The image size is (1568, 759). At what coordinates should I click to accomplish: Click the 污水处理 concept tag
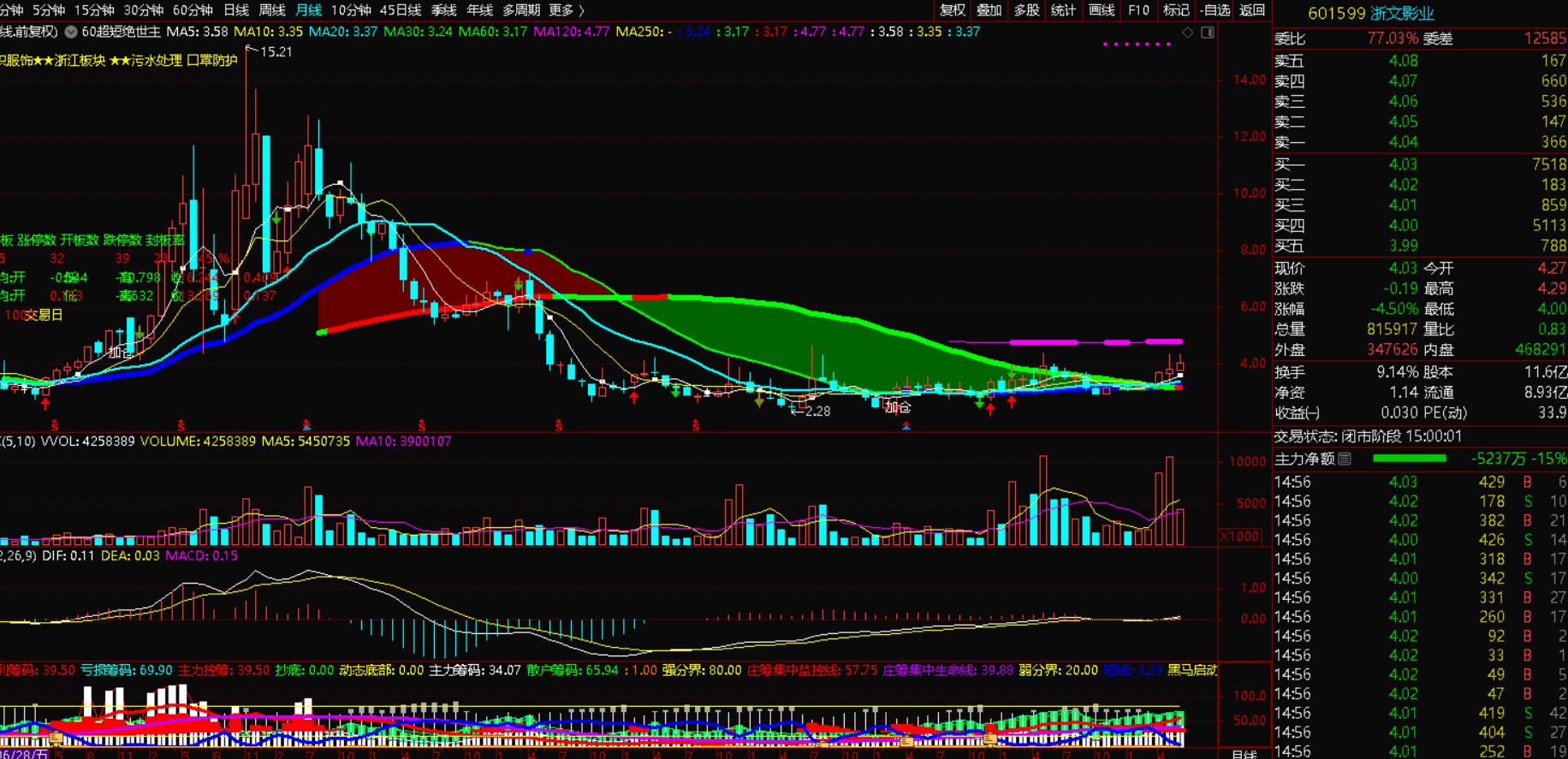[x=157, y=61]
